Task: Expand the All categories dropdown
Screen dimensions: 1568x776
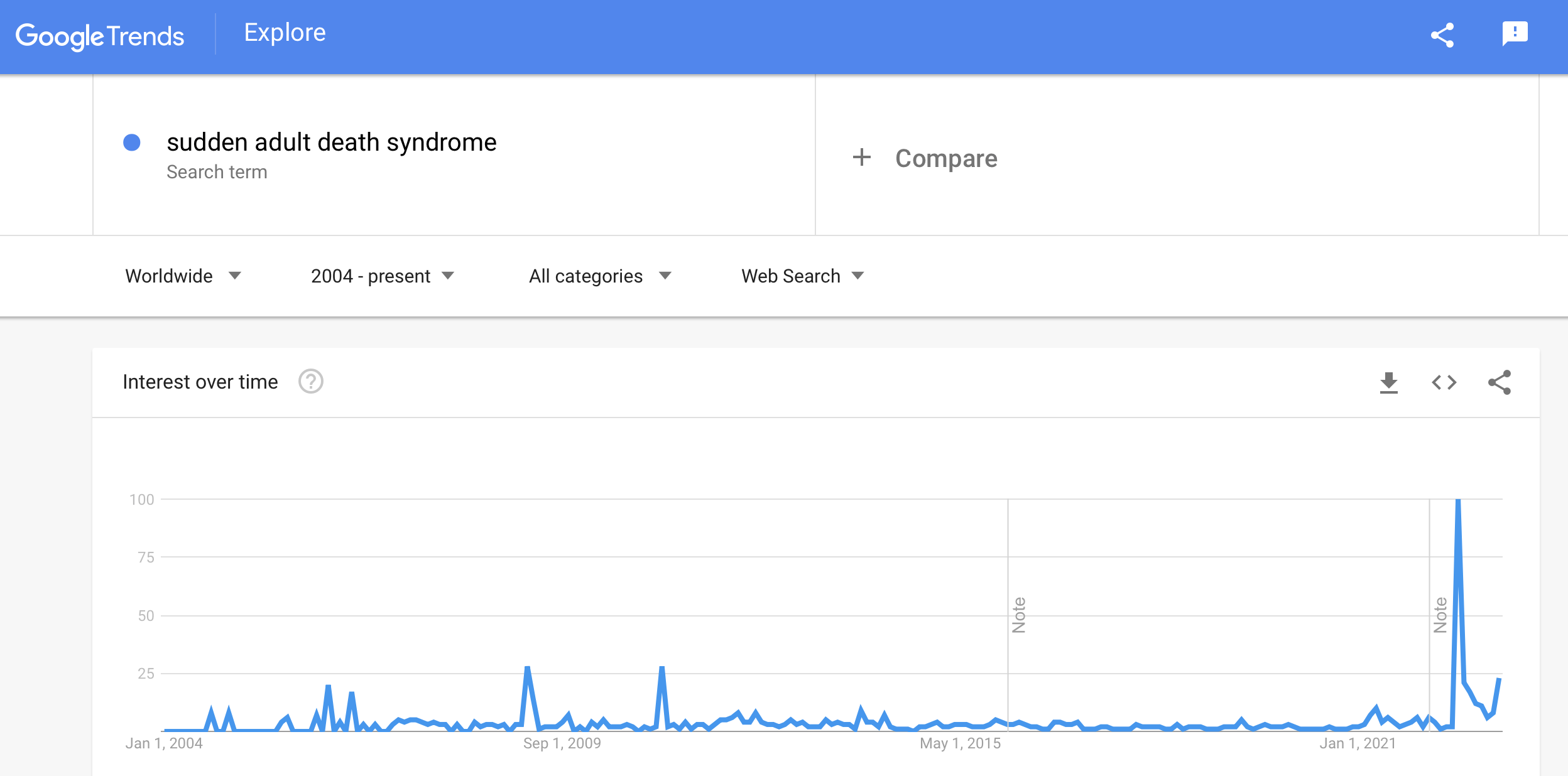Action: pyautogui.click(x=600, y=276)
